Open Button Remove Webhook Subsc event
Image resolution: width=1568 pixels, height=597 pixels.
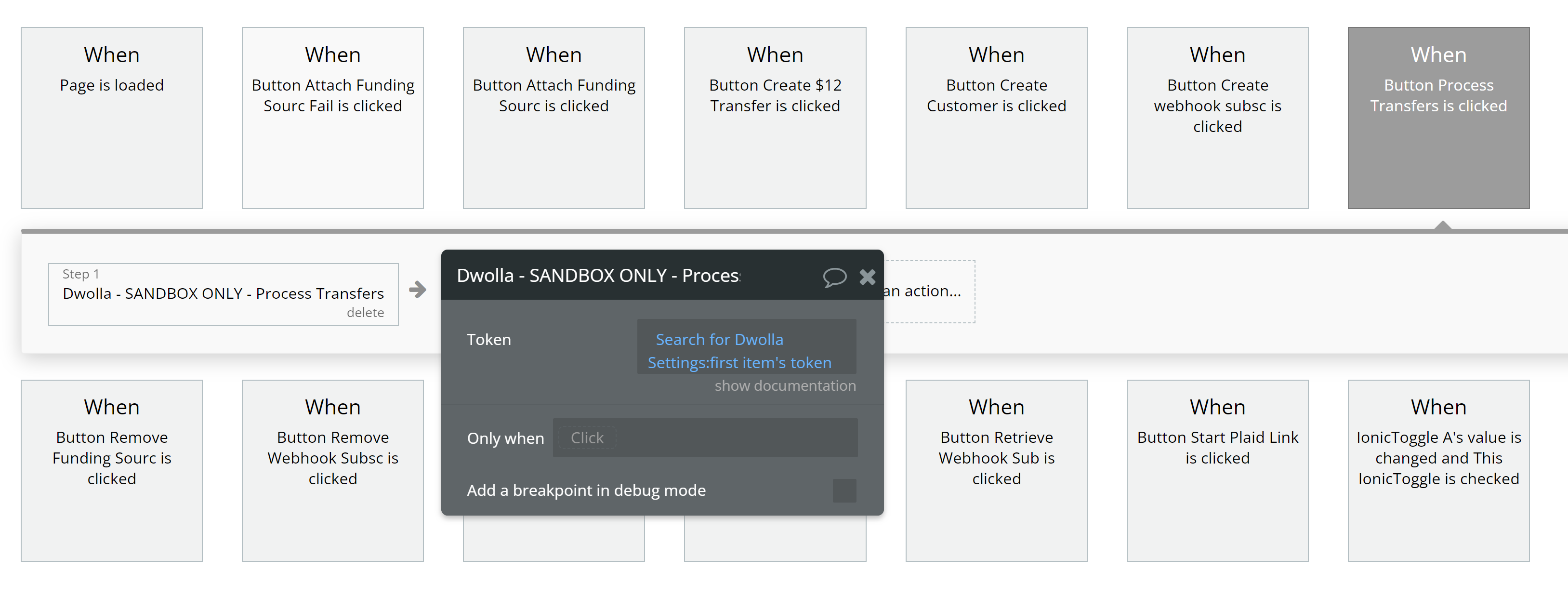[332, 470]
